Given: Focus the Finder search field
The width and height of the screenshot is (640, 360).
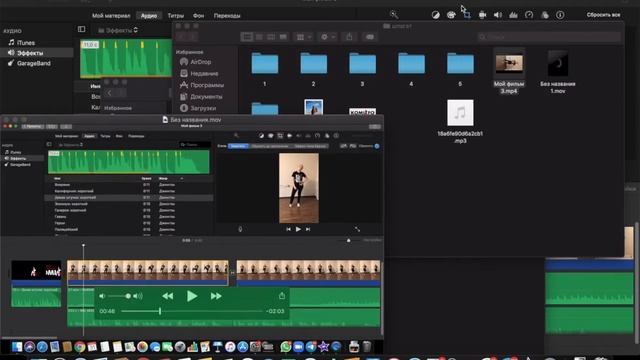Looking at the screenshot, I should click(549, 37).
